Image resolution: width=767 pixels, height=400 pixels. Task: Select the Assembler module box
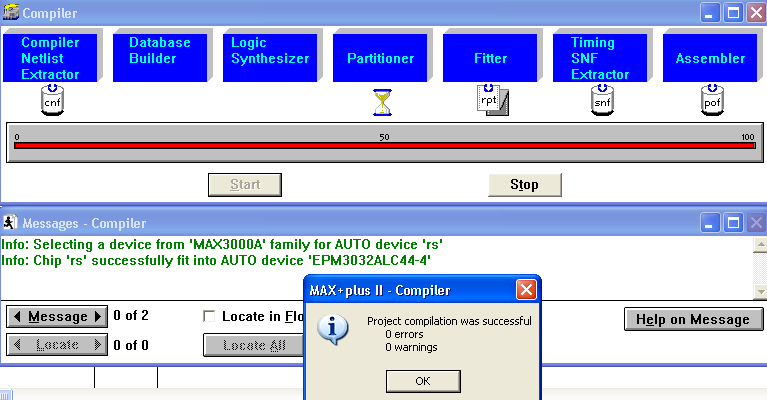pos(710,58)
